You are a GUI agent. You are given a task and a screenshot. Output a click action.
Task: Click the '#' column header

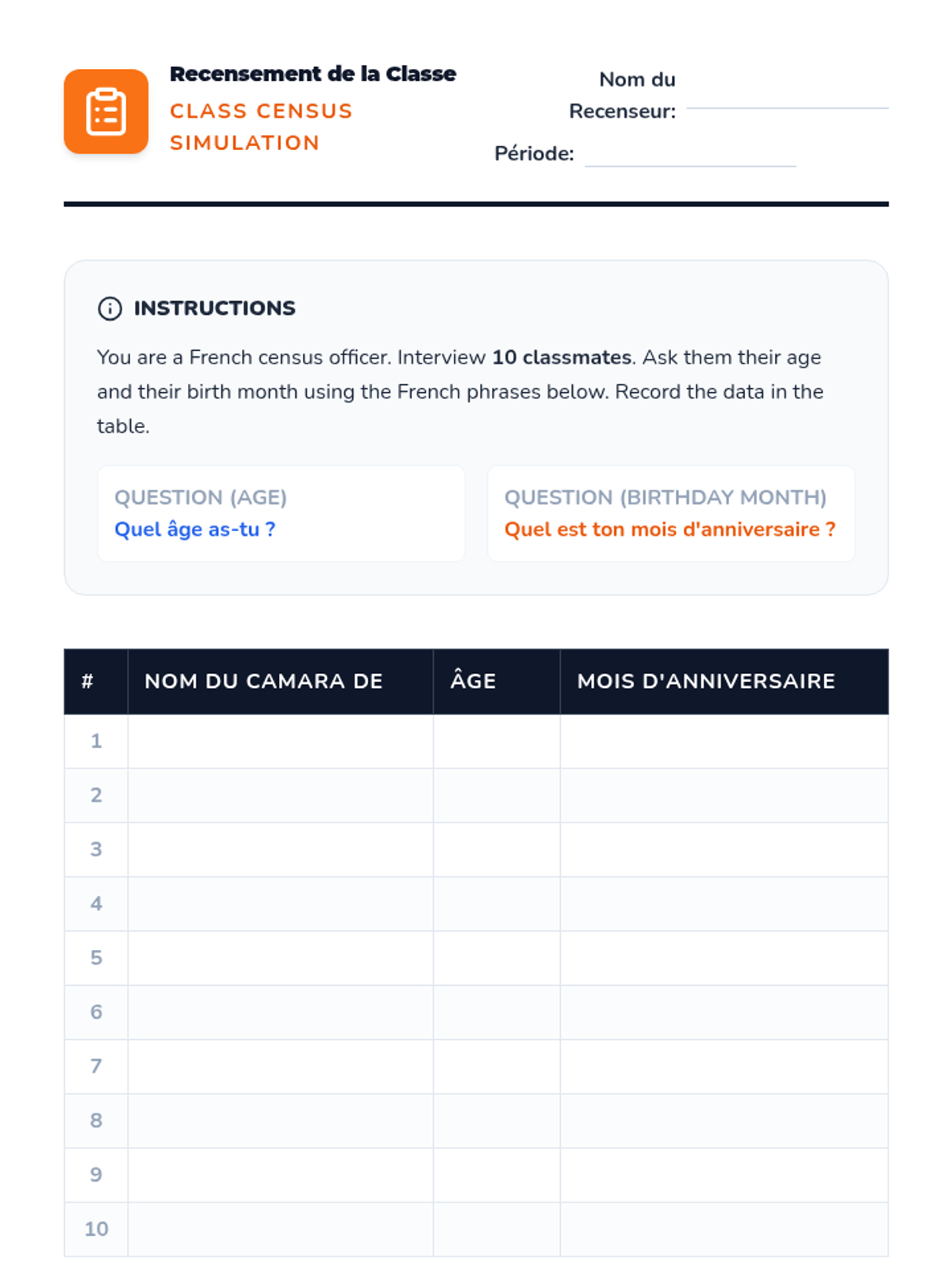(x=87, y=681)
